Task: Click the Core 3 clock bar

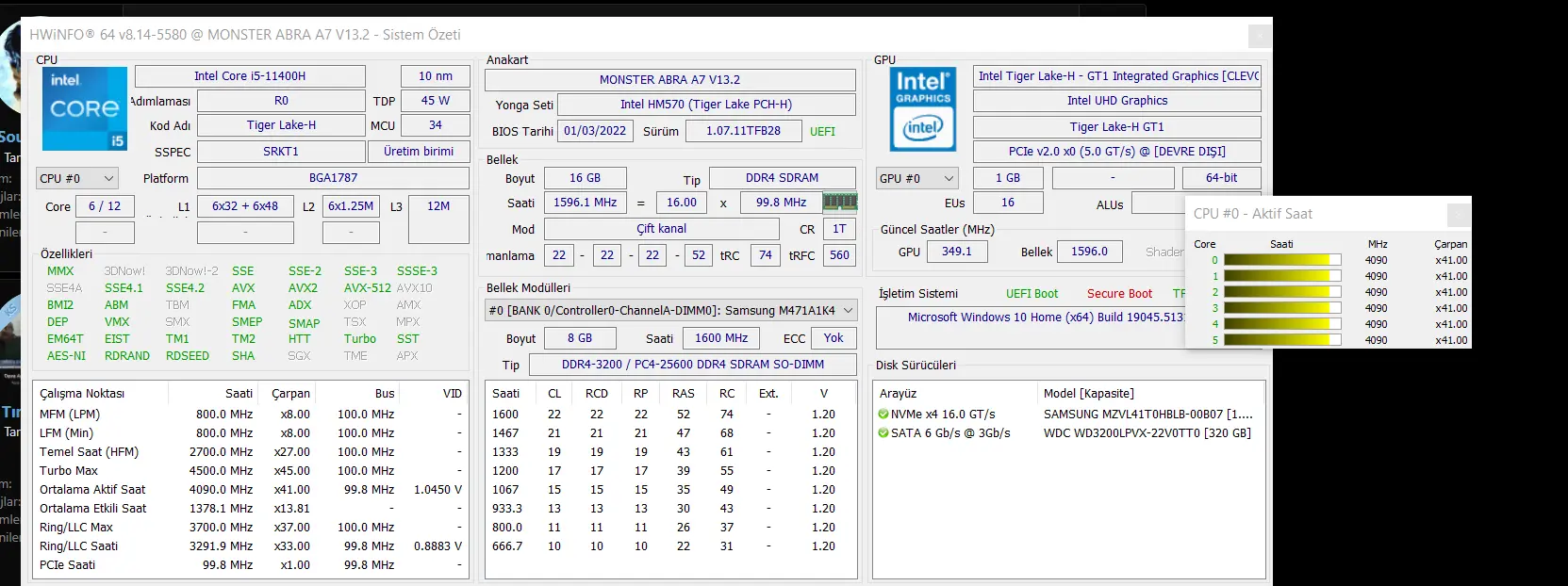Action: [1282, 308]
